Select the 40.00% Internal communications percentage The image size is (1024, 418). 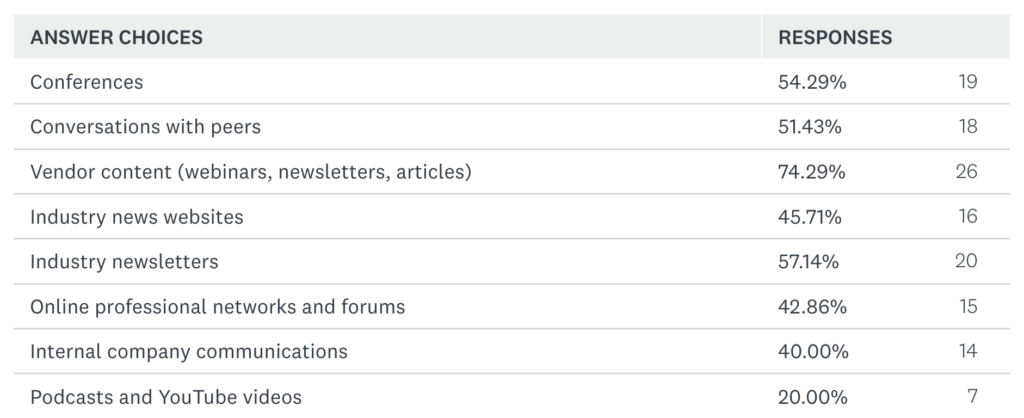coord(814,352)
